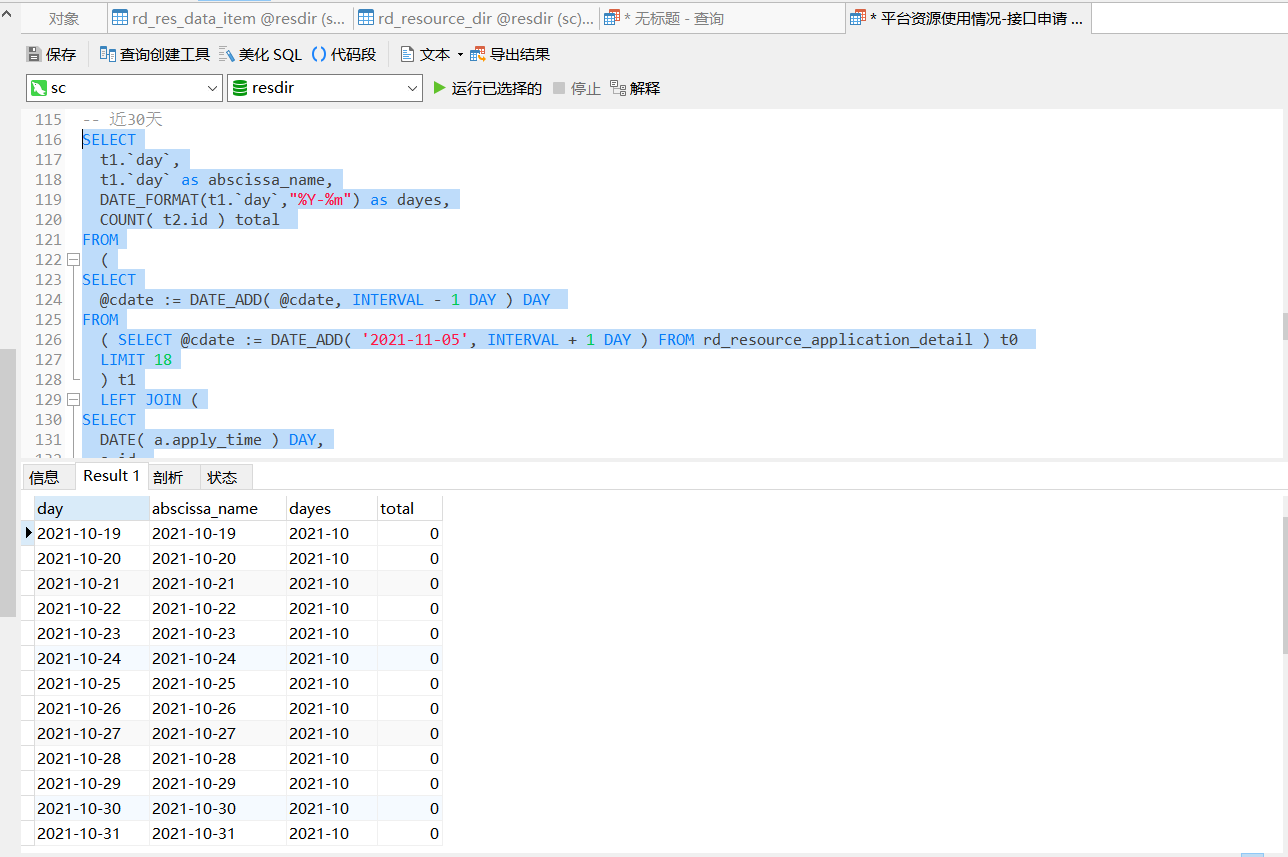This screenshot has height=857, width=1288.
Task: Expand the Text (文本) dropdown arrow
Action: point(460,54)
